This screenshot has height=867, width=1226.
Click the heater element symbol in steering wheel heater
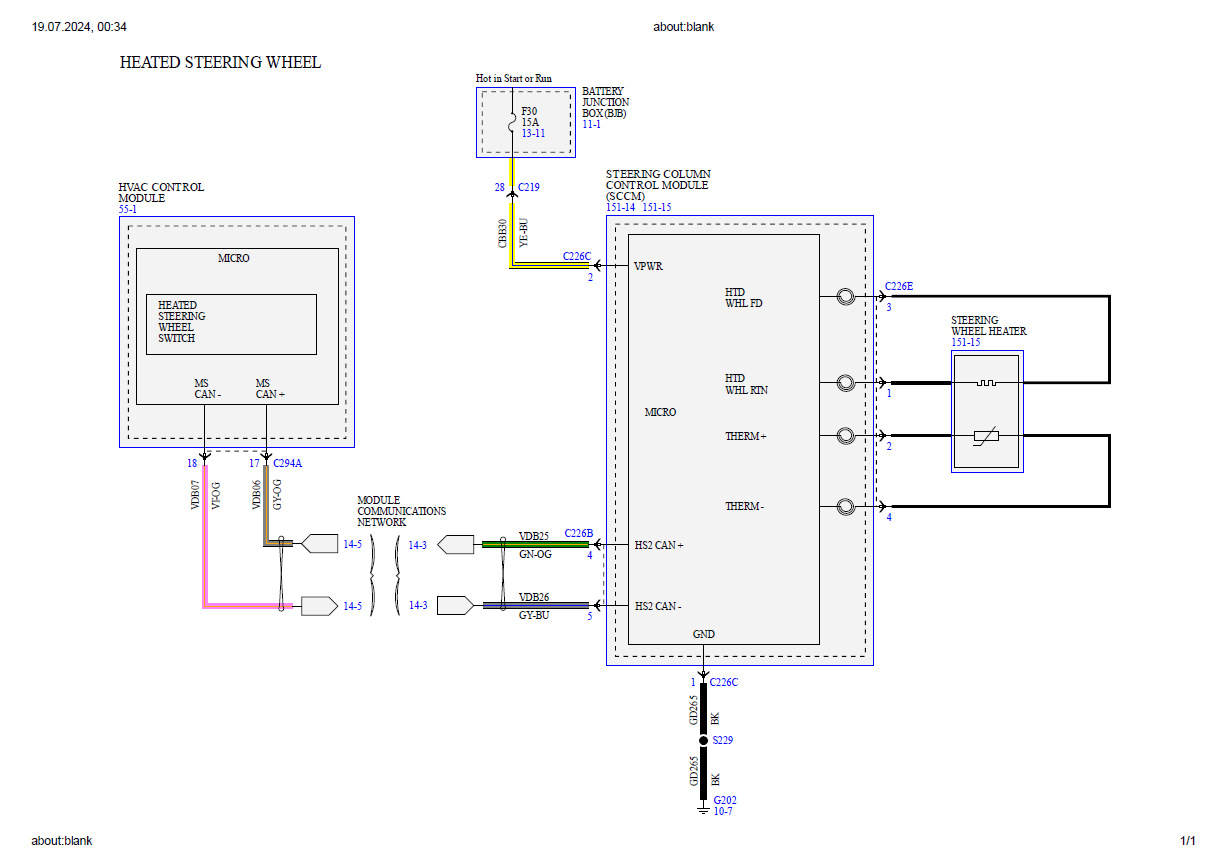987,382
